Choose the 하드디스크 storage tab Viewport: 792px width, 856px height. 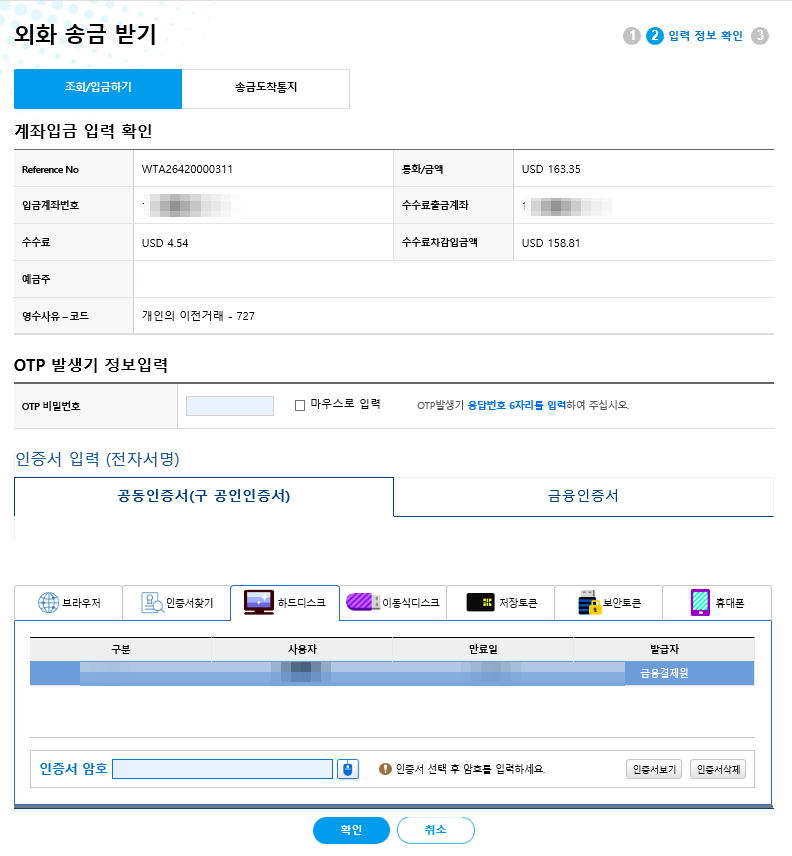coord(285,603)
